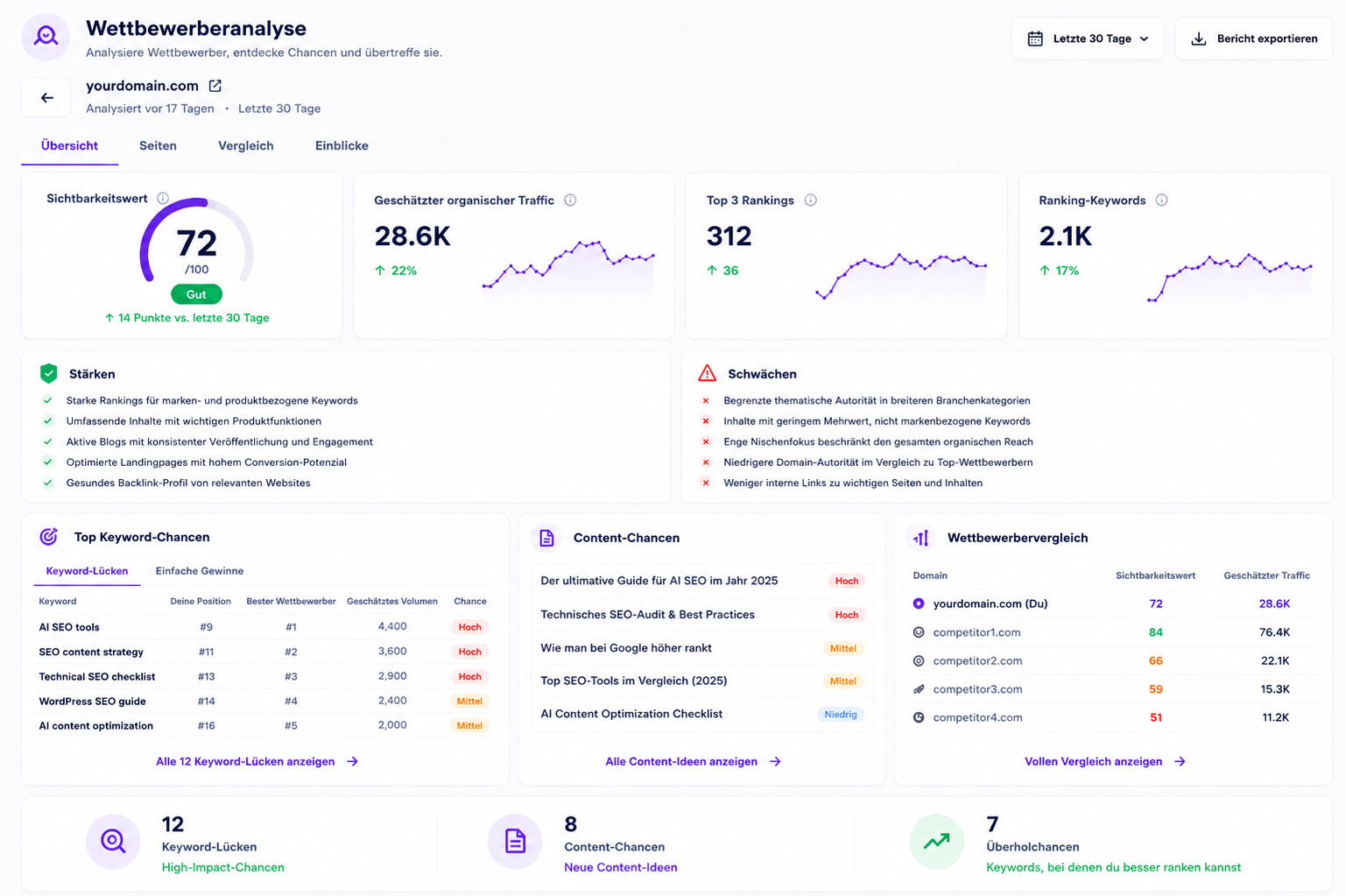The width and height of the screenshot is (1346, 896).
Task: Click the target icon beside Top Keyword-Chancen
Action: click(x=49, y=537)
